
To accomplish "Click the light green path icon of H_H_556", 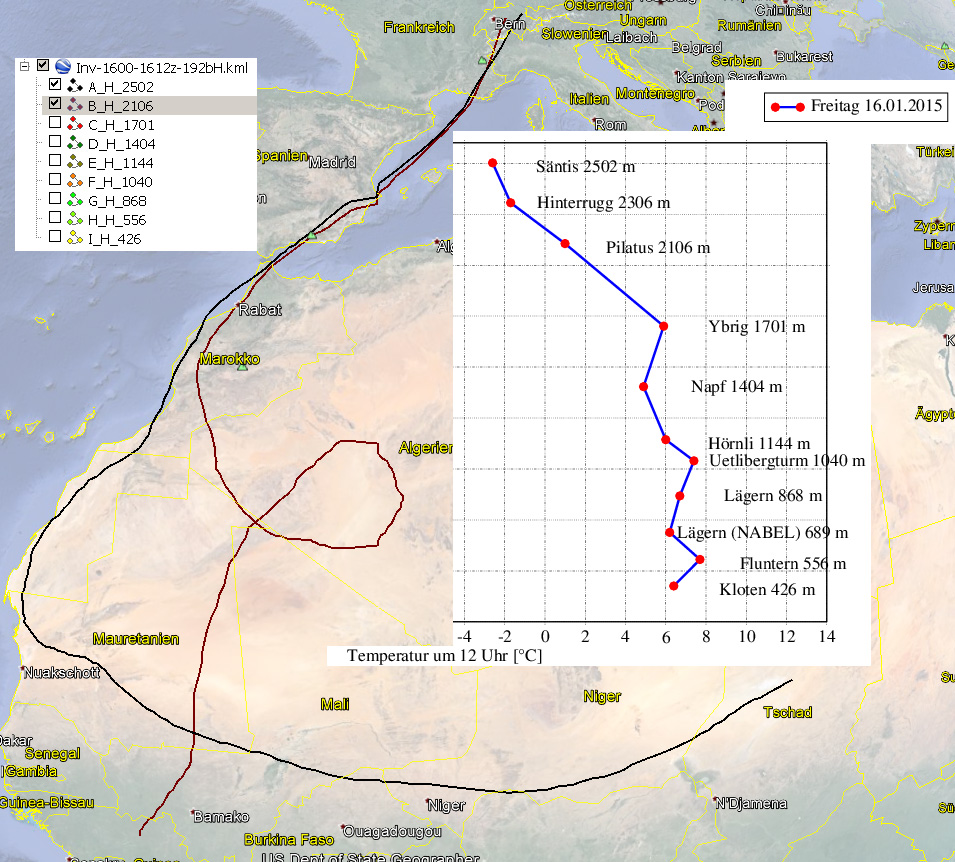I will pos(75,218).
